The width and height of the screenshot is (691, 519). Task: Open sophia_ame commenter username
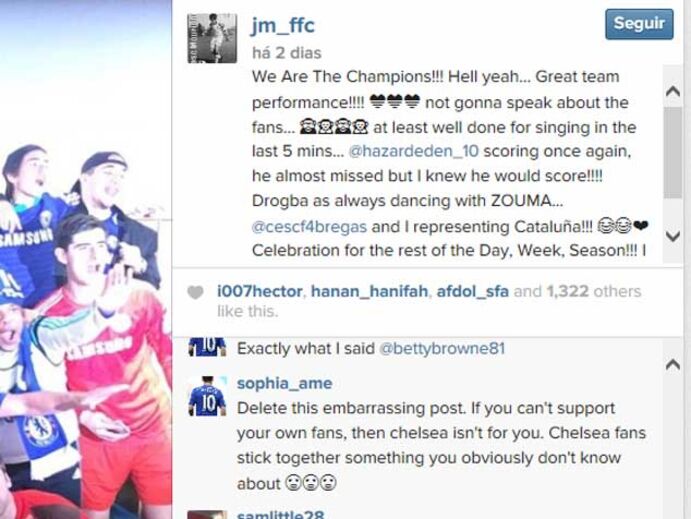tap(284, 383)
